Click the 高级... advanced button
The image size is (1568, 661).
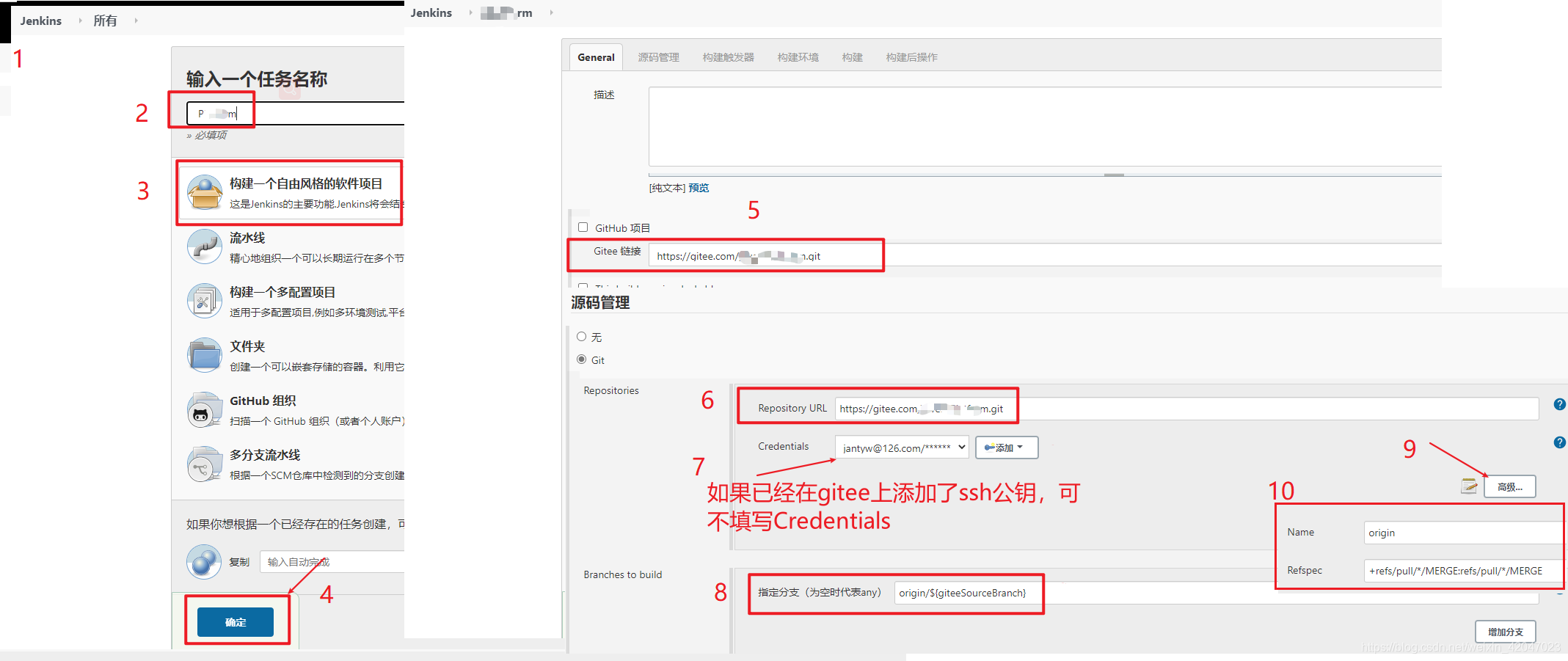coord(1510,486)
